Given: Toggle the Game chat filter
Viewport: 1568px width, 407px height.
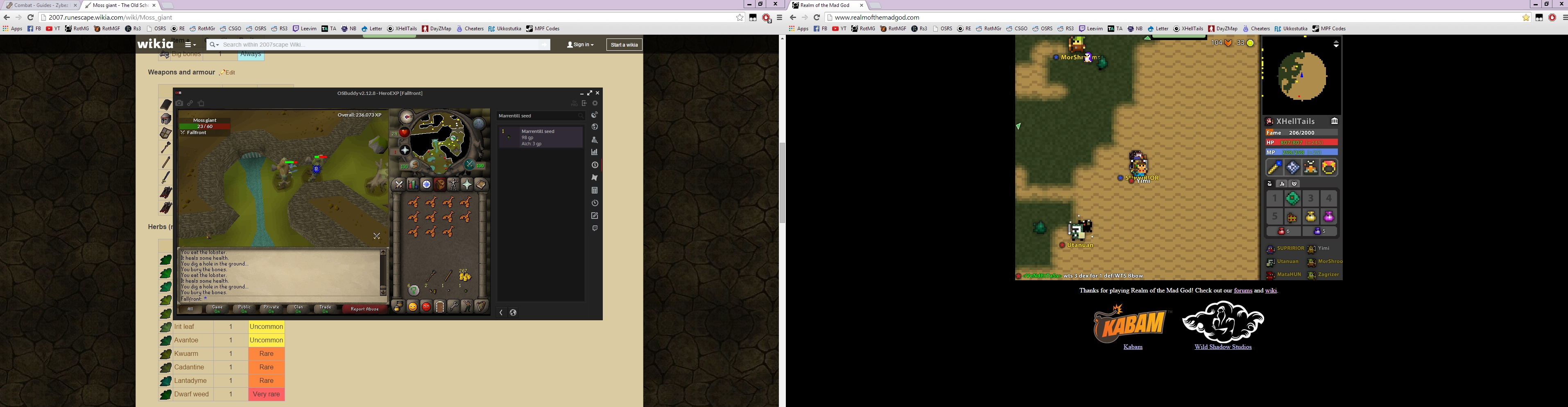Looking at the screenshot, I should (217, 309).
